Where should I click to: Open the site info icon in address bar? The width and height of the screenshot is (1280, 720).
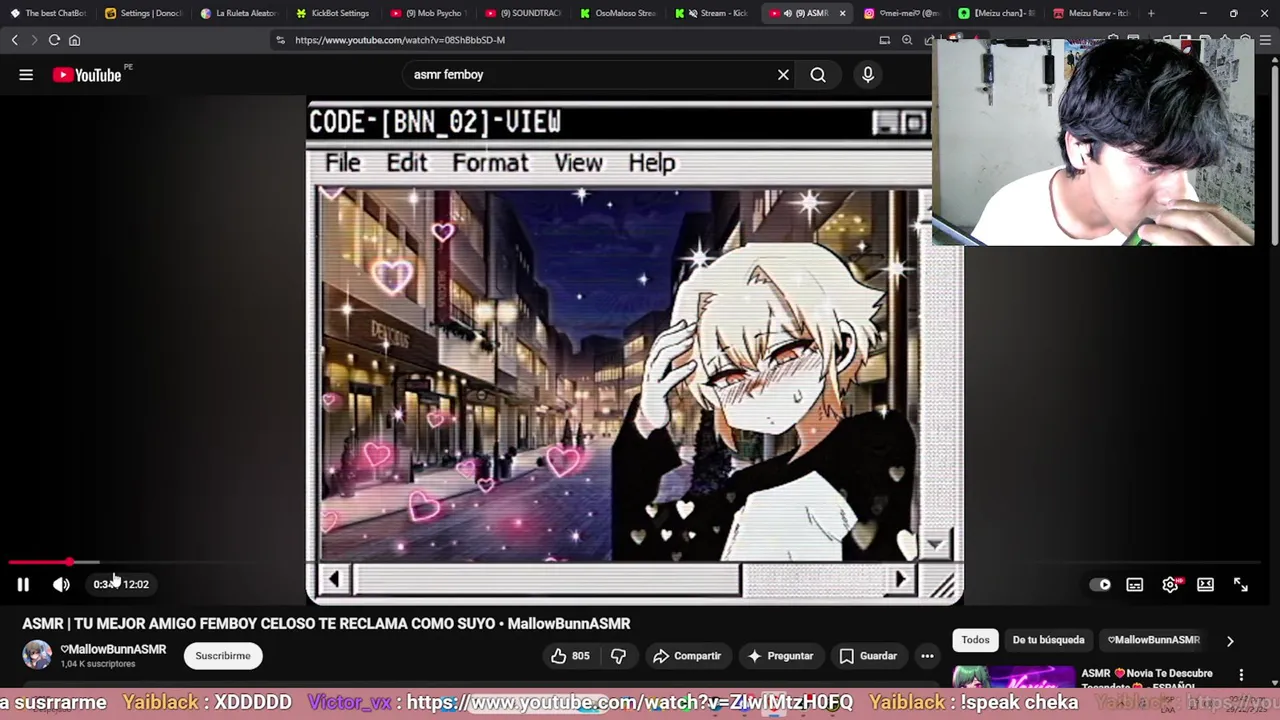point(280,40)
